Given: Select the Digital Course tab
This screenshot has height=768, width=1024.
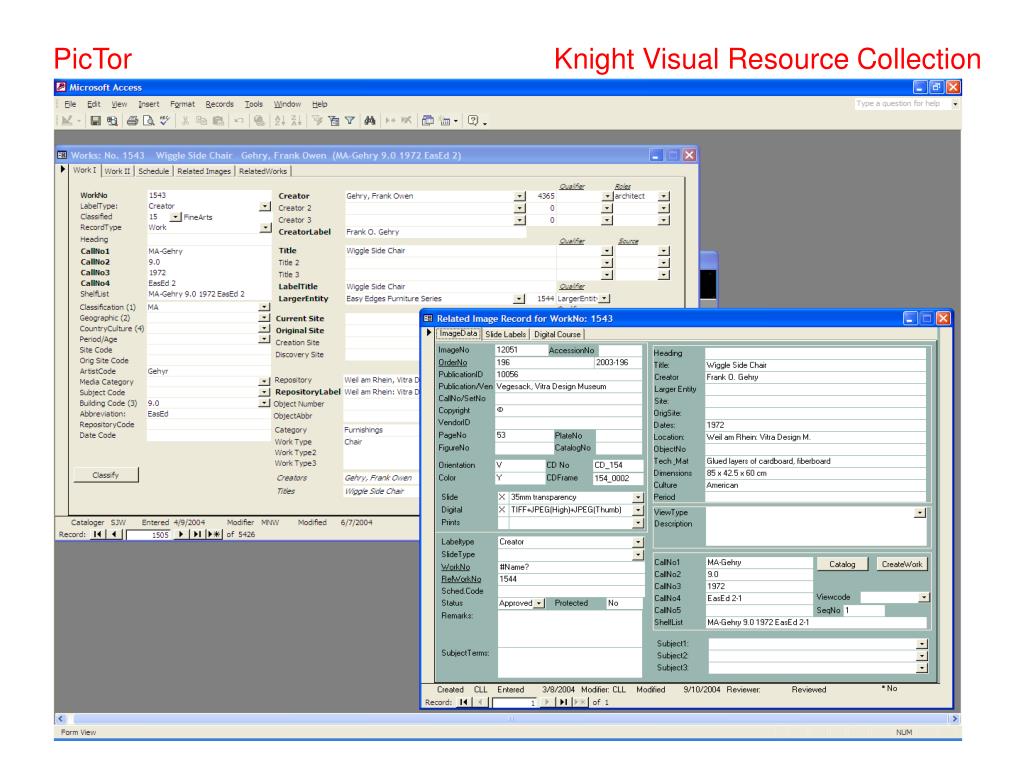Looking at the screenshot, I should coord(557,334).
